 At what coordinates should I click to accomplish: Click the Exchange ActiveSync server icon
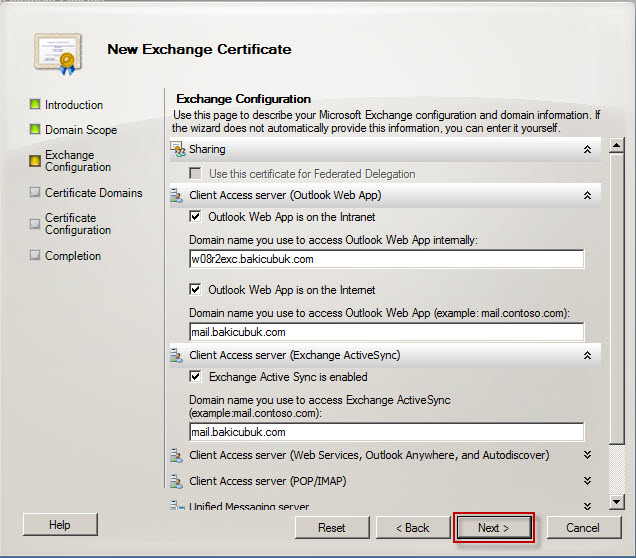point(176,355)
